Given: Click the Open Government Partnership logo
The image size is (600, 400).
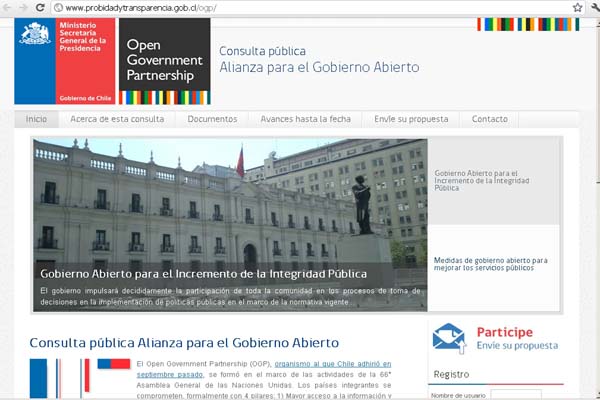Looking at the screenshot, I should coord(164,61).
